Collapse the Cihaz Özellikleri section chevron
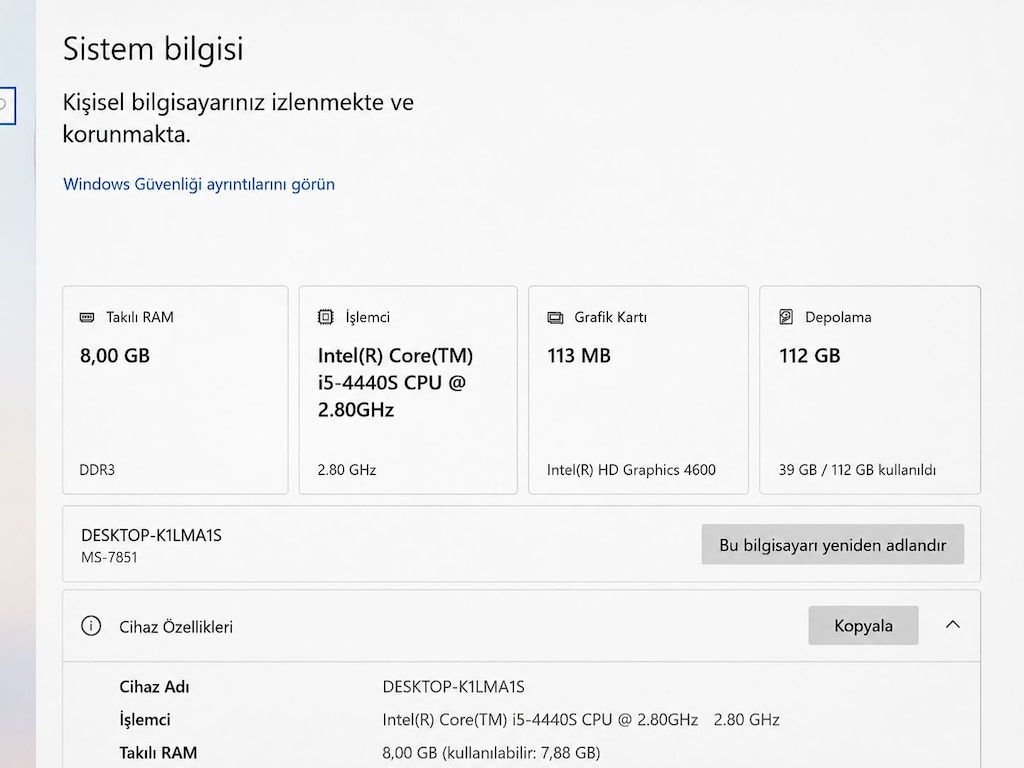Screen dimensions: 1024x768 point(953,625)
